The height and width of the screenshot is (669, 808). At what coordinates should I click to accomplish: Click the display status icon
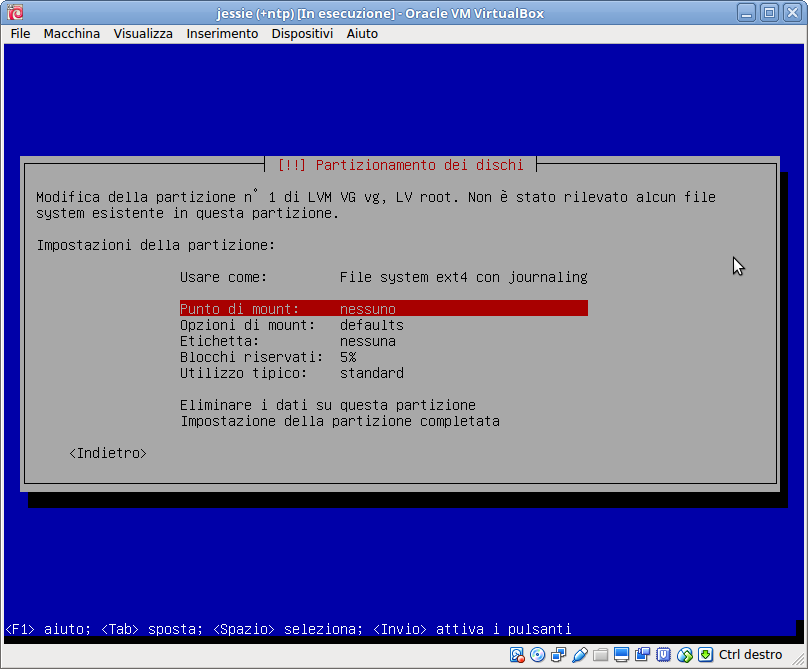point(621,655)
